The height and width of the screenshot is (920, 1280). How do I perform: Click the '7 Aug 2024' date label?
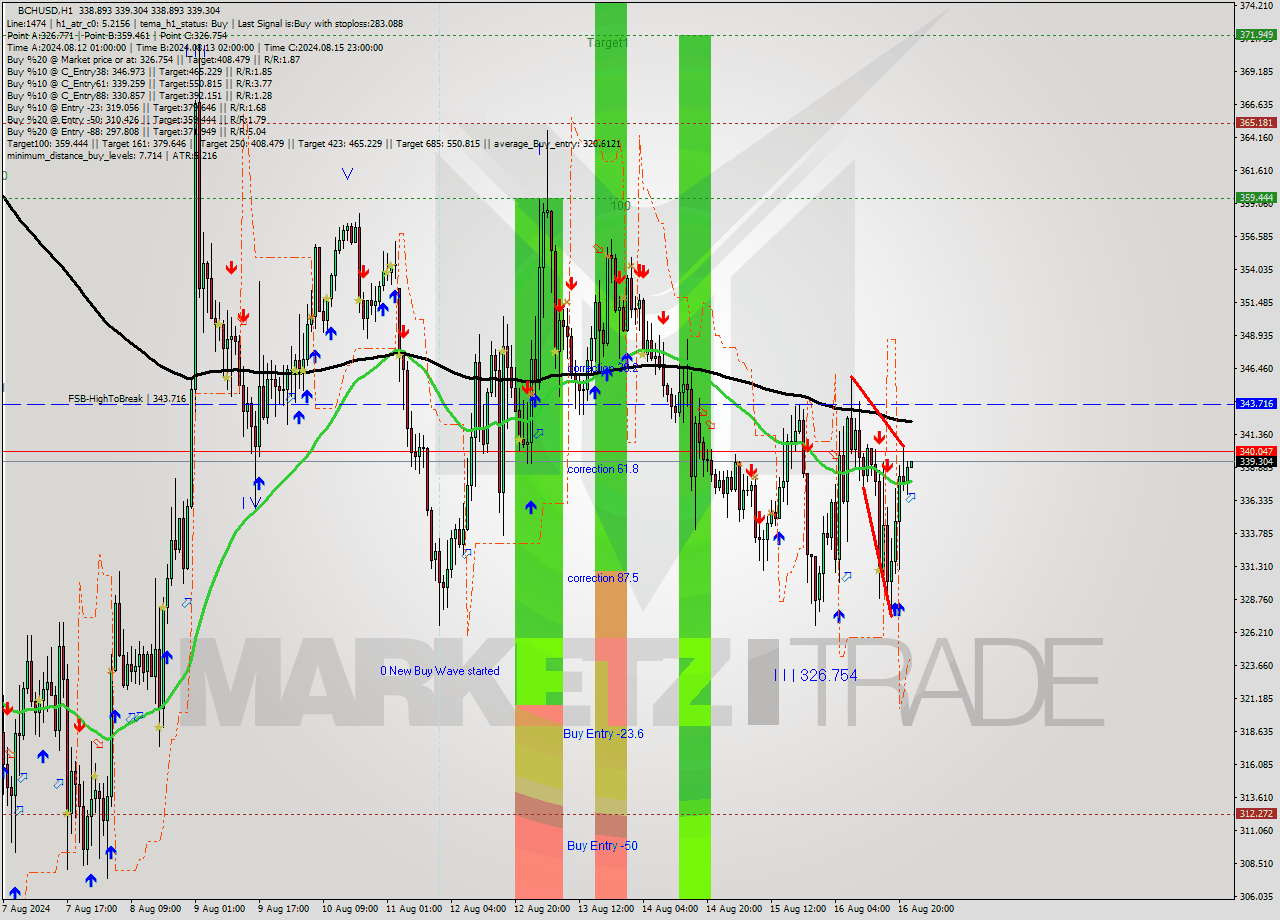26,909
